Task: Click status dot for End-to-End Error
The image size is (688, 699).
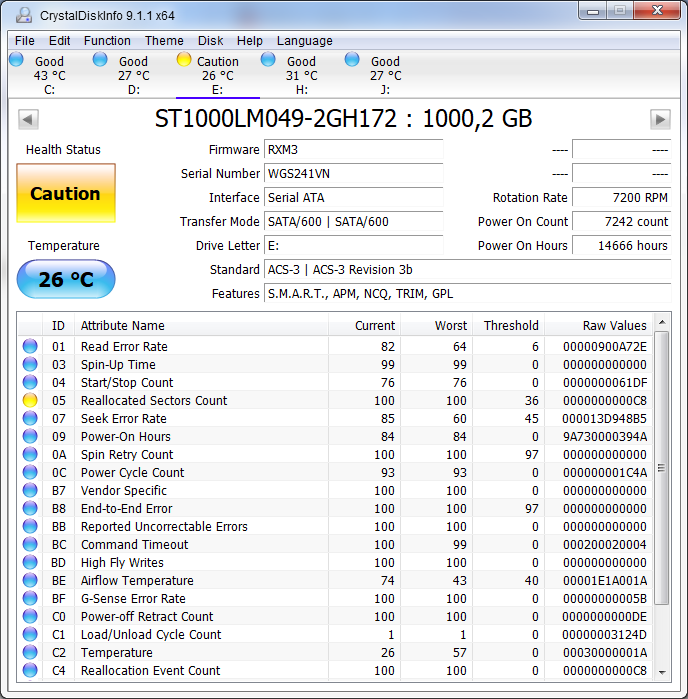Action: [30, 508]
